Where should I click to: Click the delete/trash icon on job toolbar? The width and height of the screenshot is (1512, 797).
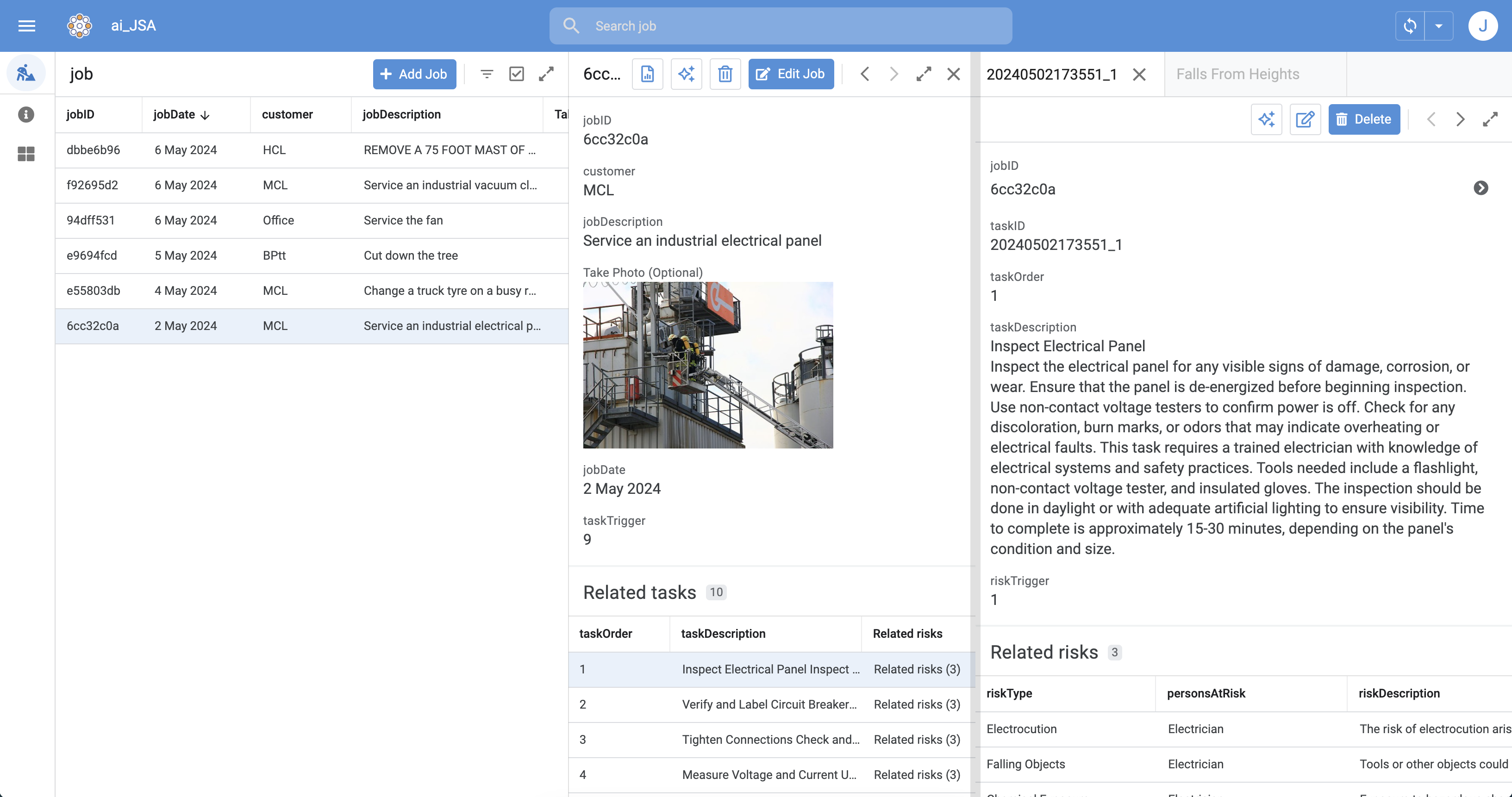[724, 74]
